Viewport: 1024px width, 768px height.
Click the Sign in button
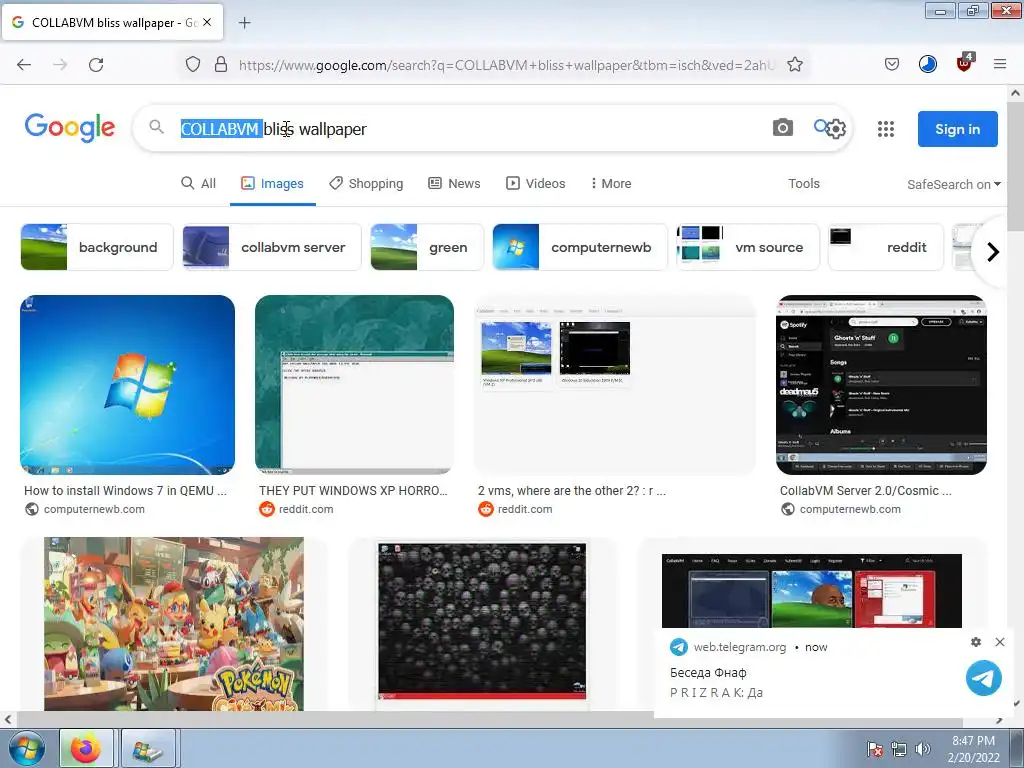957,129
